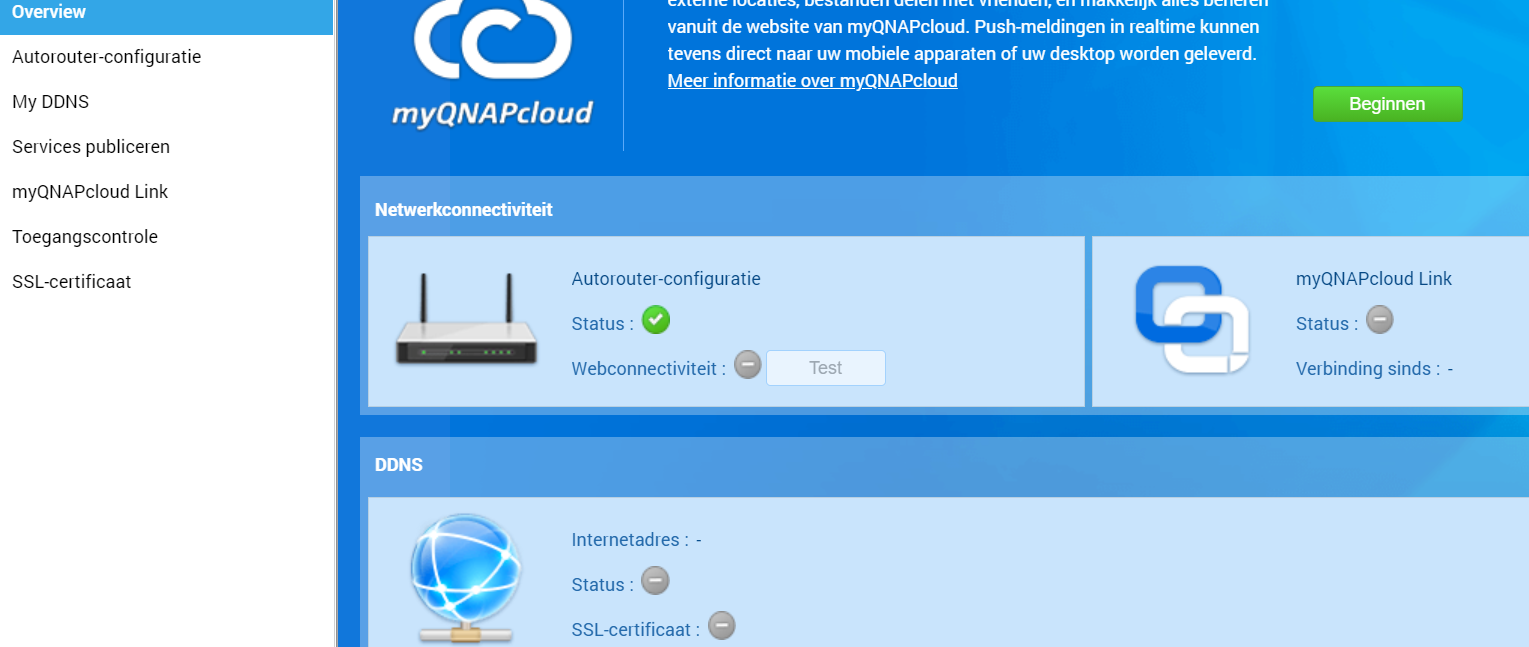
Task: Open Toegangscontrole settings
Action: [85, 237]
